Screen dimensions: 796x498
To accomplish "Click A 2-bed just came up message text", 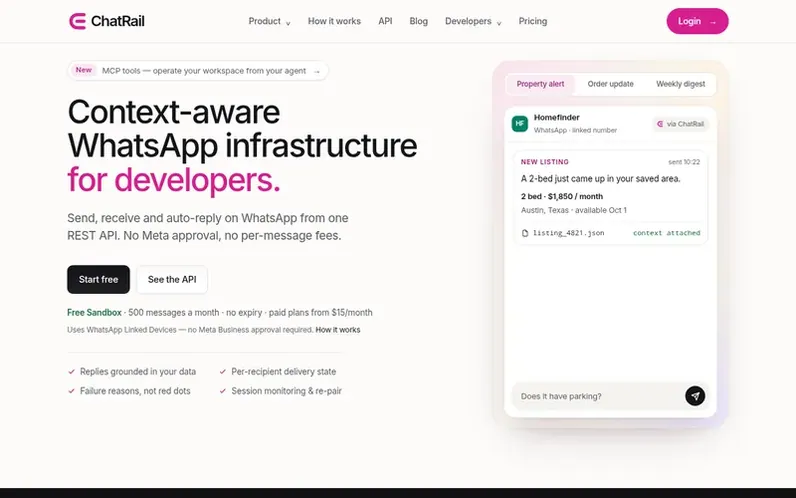I will coord(600,179).
